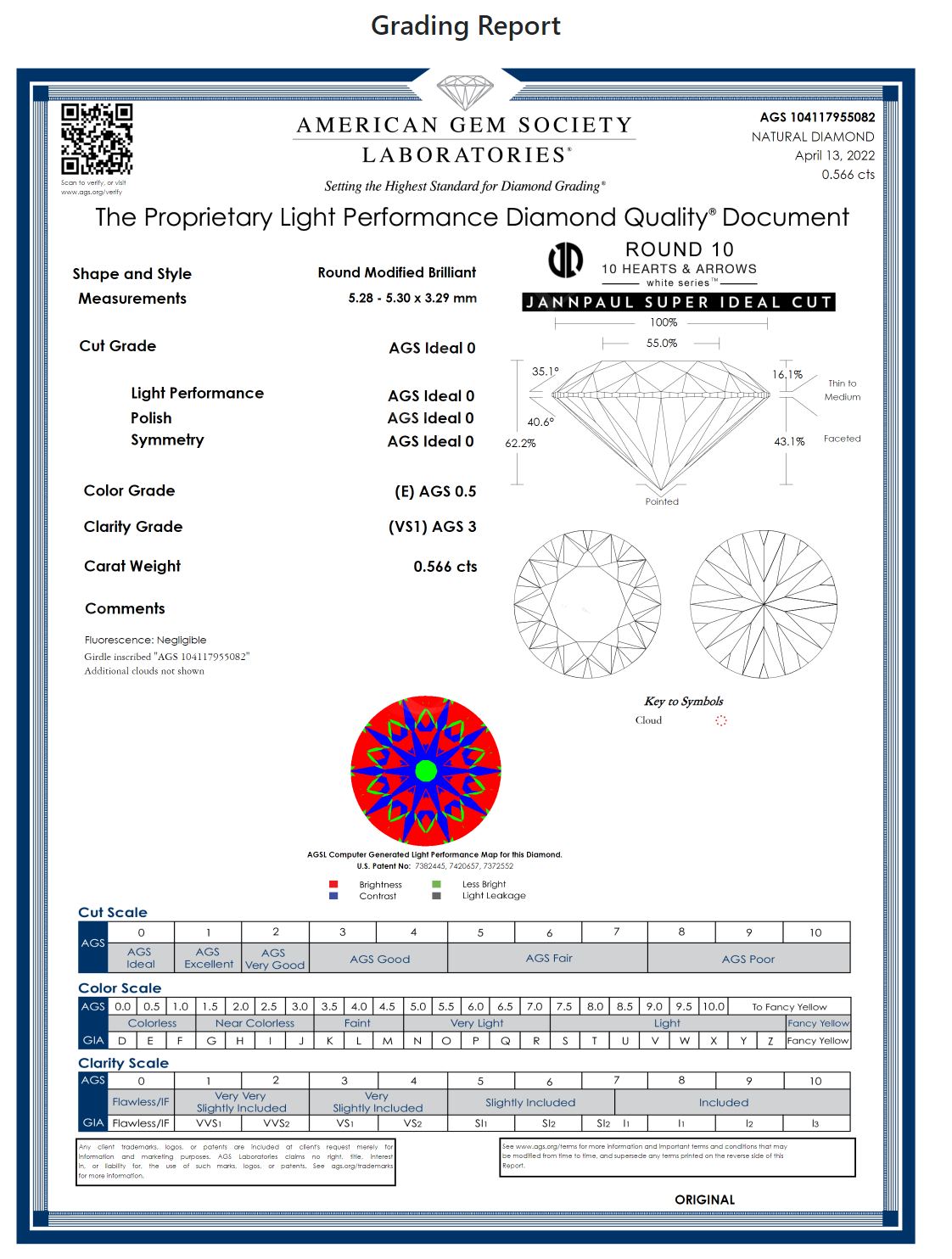The height and width of the screenshot is (1259, 952).
Task: Click the green Less Bright legend square
Action: point(436,884)
